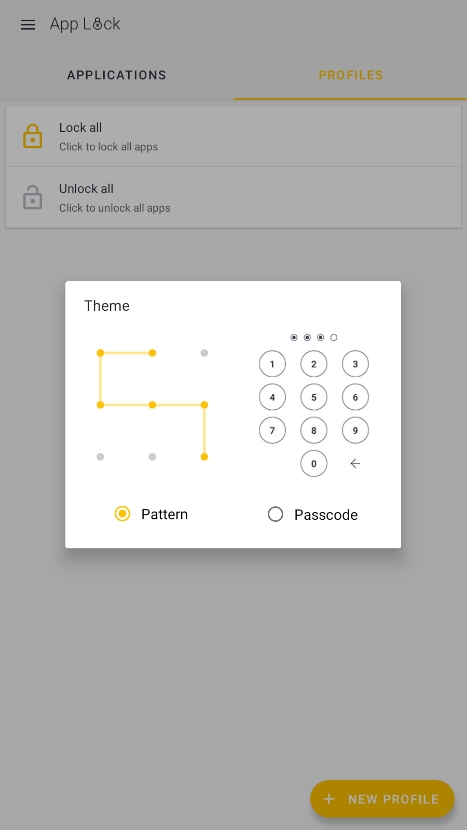The image size is (467, 830).
Task: Tap the number 9 keypad circle
Action: coord(355,430)
